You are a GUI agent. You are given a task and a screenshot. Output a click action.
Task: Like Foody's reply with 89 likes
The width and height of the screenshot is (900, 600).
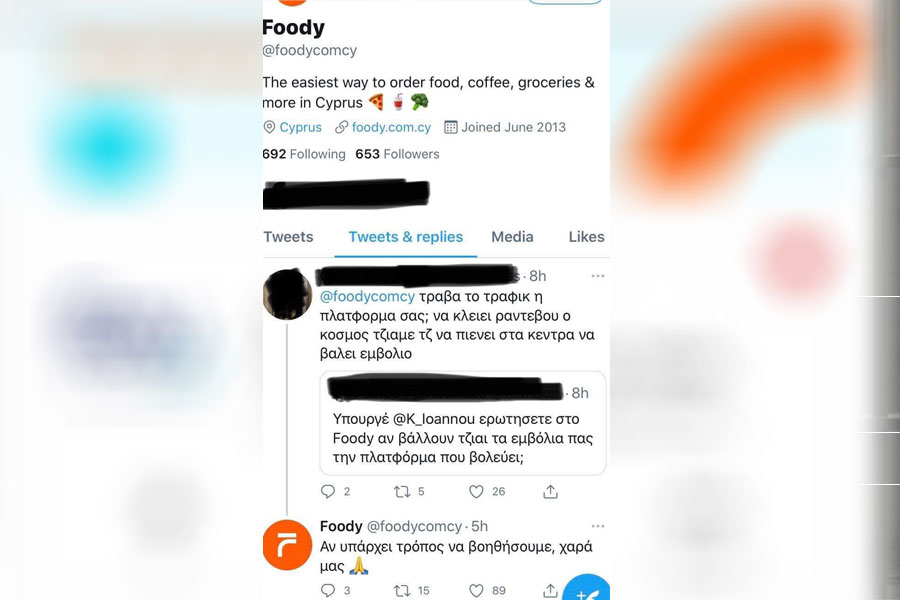click(476, 590)
